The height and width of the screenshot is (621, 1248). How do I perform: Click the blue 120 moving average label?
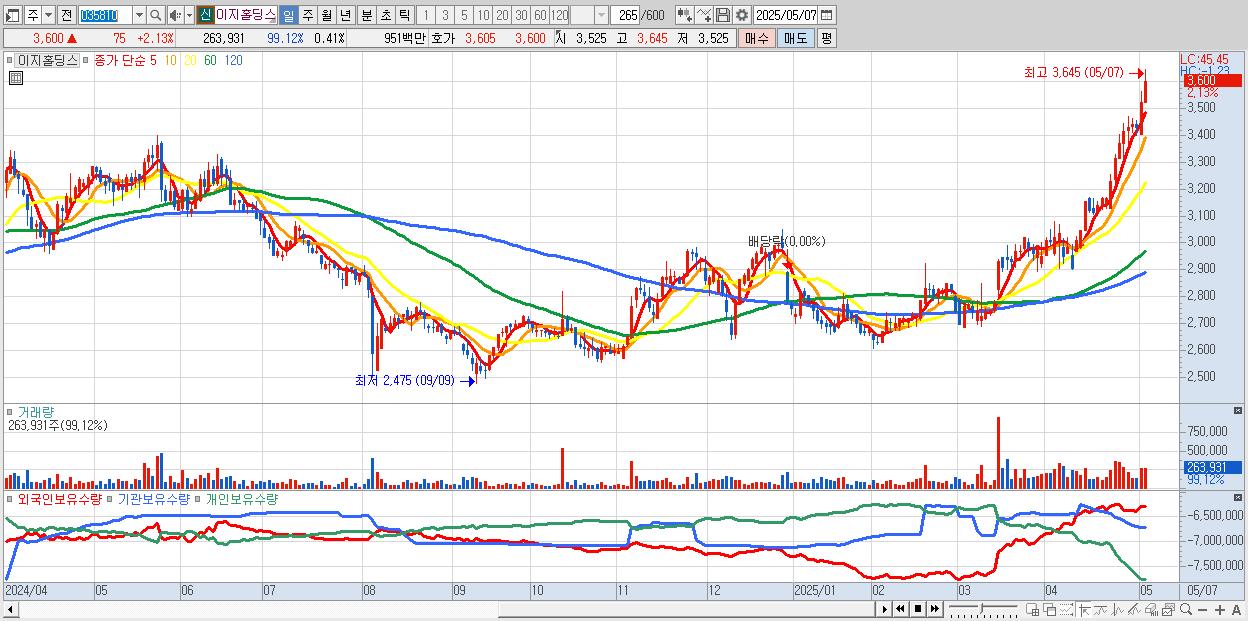point(233,60)
